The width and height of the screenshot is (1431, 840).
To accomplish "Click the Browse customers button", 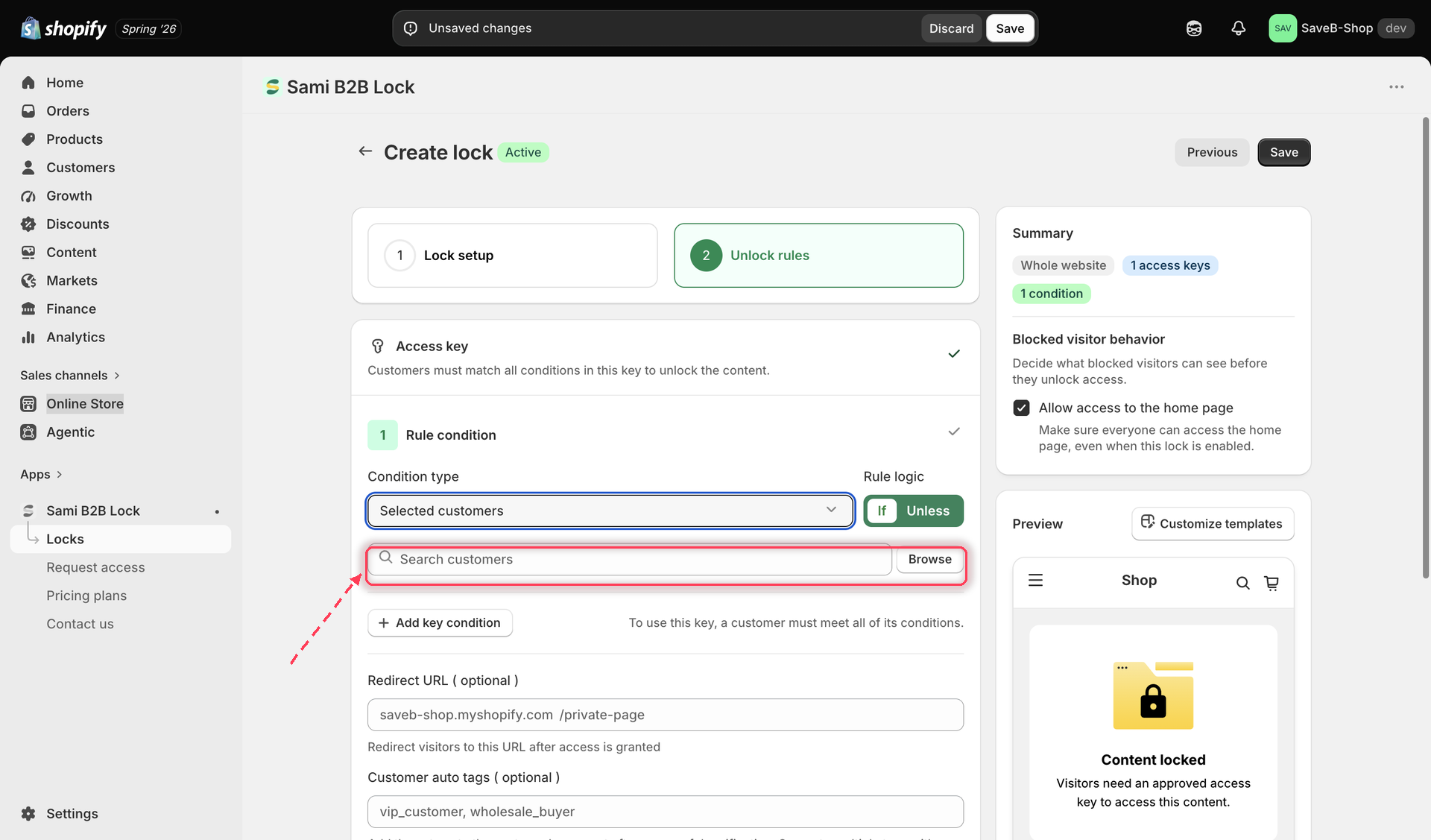I will [929, 559].
